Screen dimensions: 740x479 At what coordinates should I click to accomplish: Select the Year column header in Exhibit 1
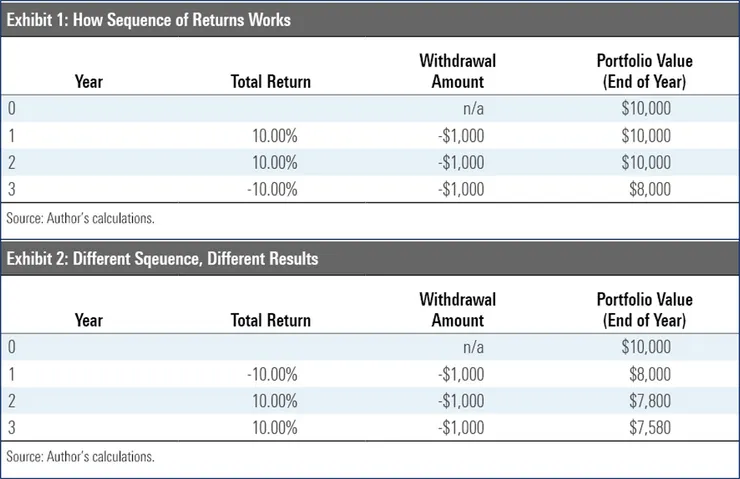88,83
